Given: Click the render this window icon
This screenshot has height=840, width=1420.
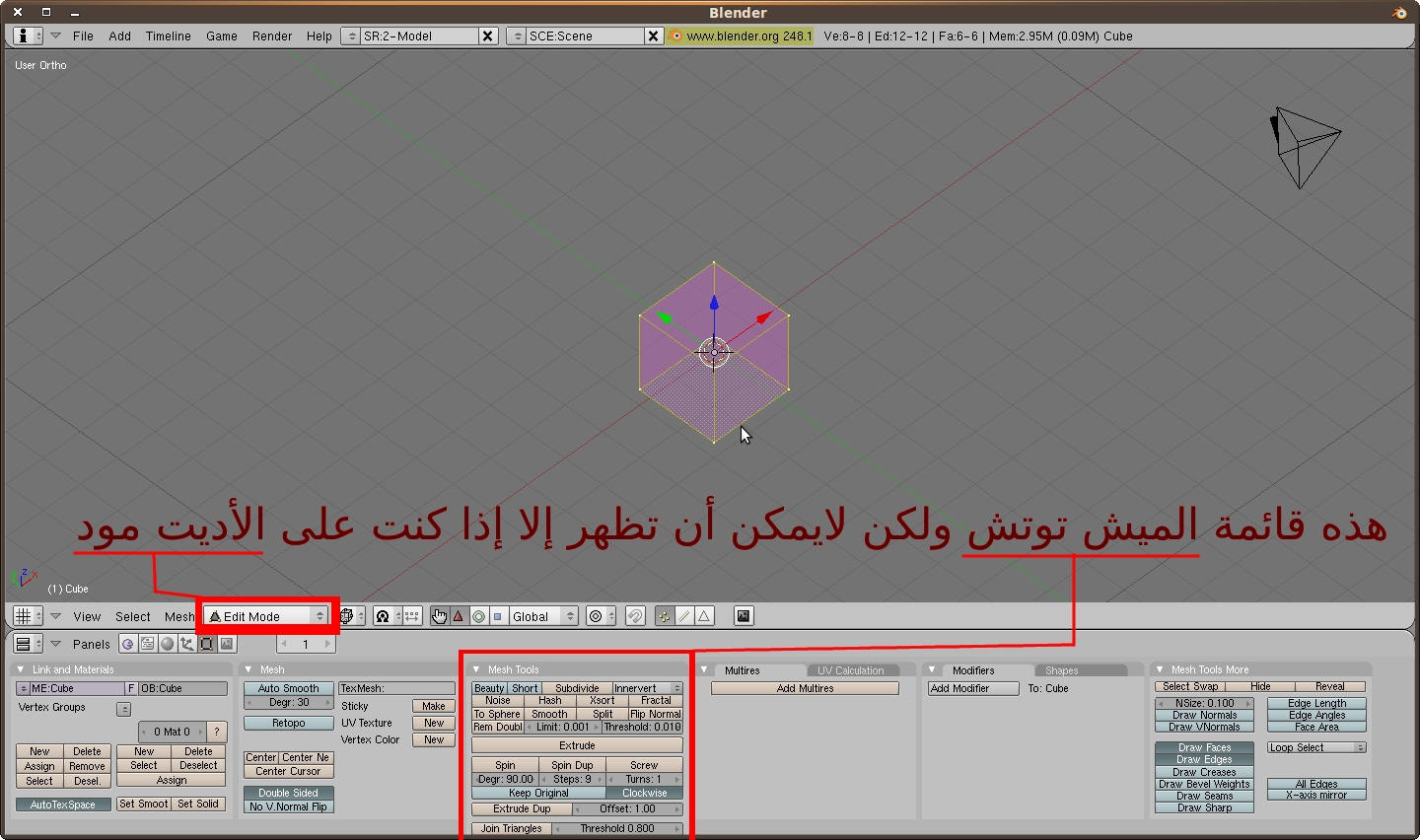Looking at the screenshot, I should tap(744, 616).
